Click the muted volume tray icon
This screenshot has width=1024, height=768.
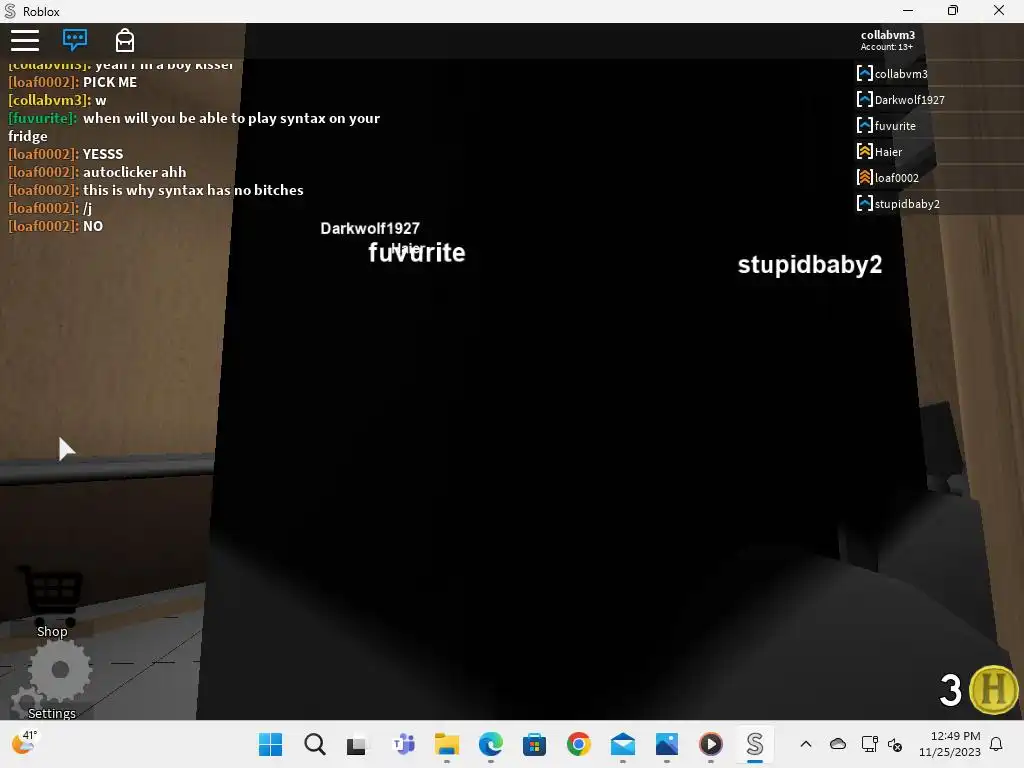pyautogui.click(x=895, y=744)
